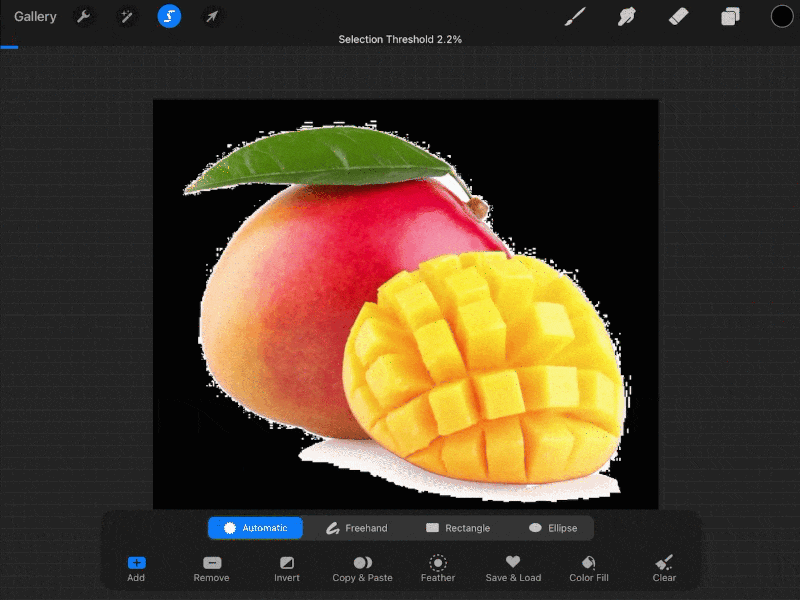This screenshot has height=600, width=800.
Task: Return to the Gallery
Action: [x=35, y=16]
